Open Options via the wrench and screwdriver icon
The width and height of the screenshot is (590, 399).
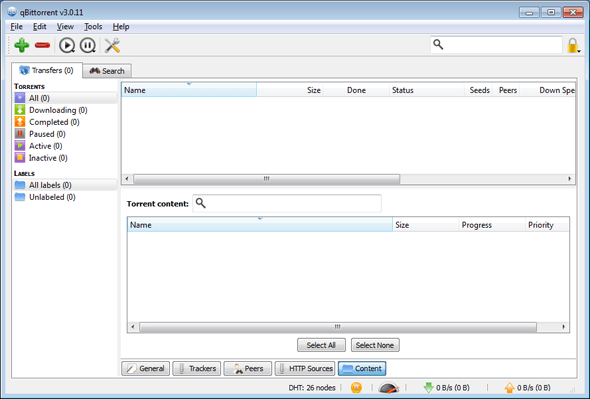pos(112,46)
